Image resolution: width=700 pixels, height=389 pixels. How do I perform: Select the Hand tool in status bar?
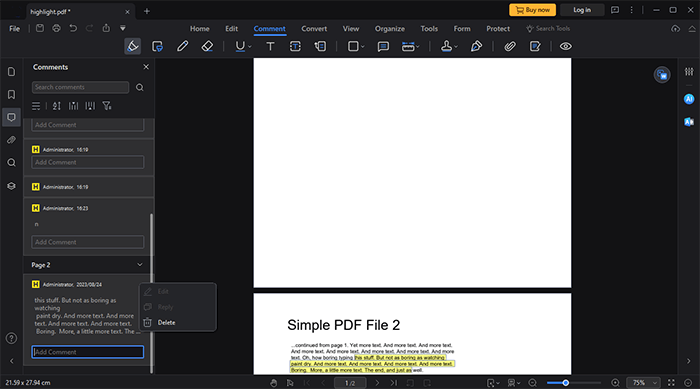273,383
